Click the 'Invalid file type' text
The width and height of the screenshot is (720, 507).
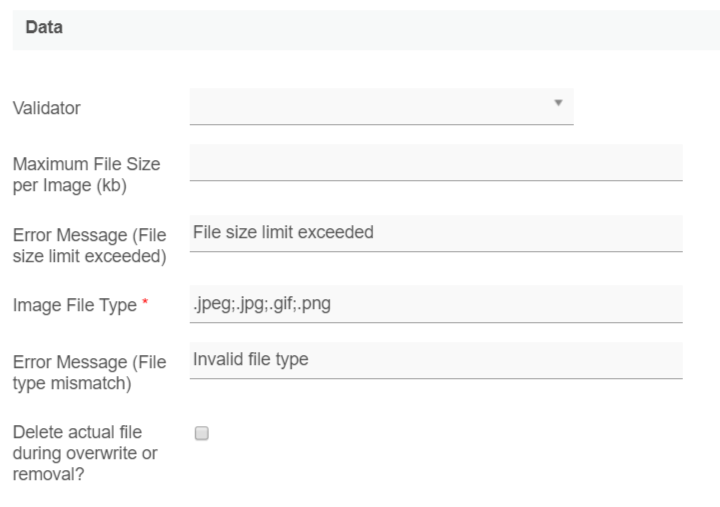tap(250, 360)
